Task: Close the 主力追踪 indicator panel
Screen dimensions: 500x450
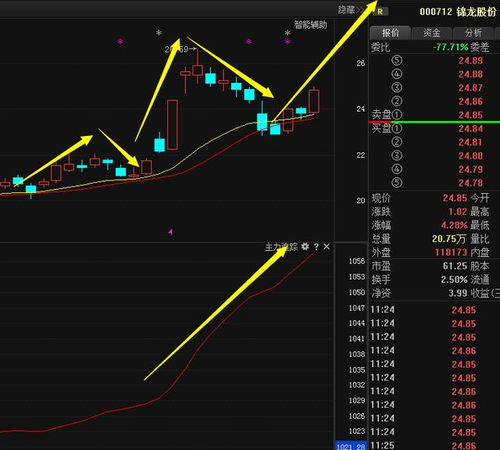Action: tap(326, 247)
